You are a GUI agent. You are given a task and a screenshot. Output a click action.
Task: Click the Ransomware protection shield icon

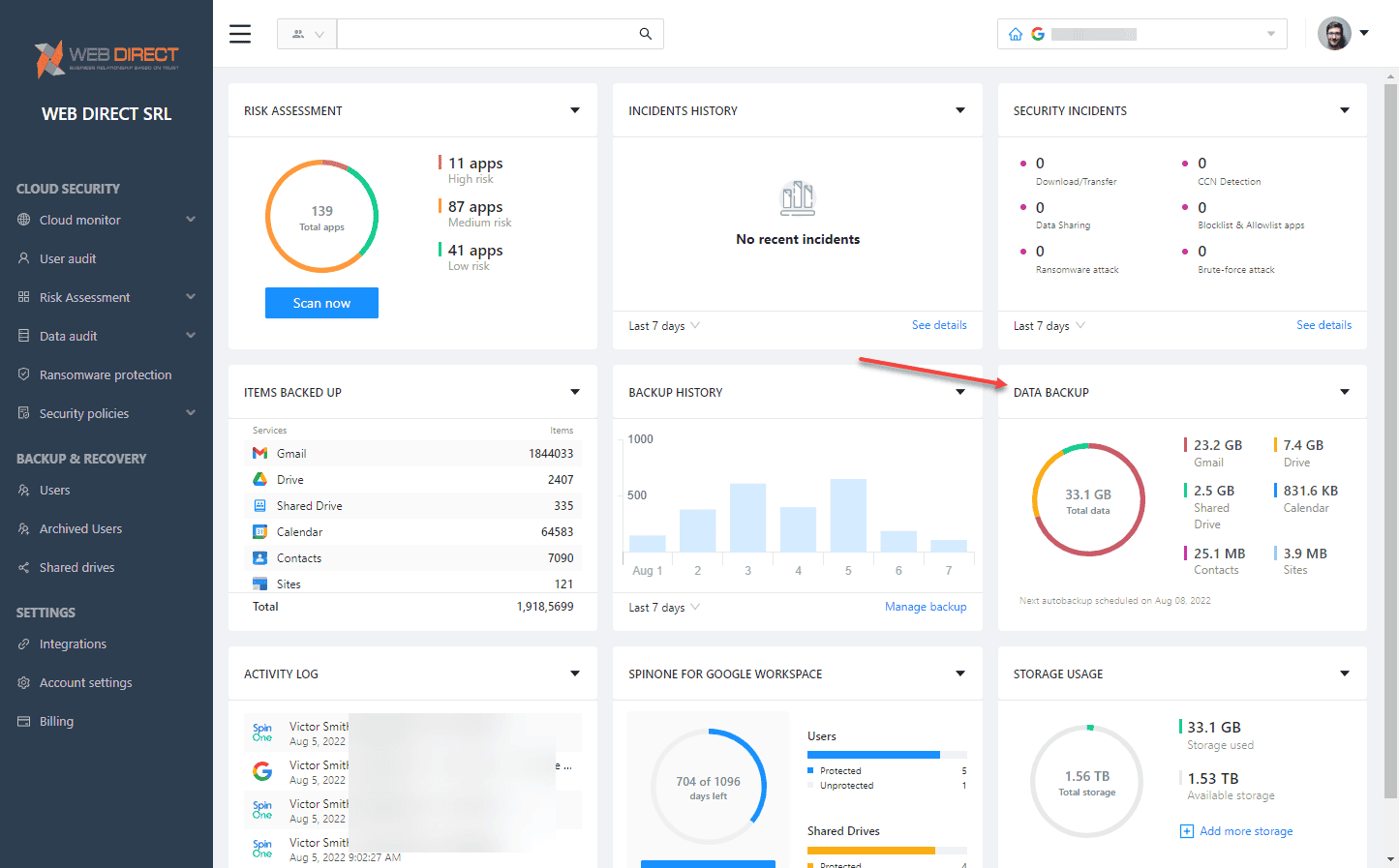click(24, 374)
